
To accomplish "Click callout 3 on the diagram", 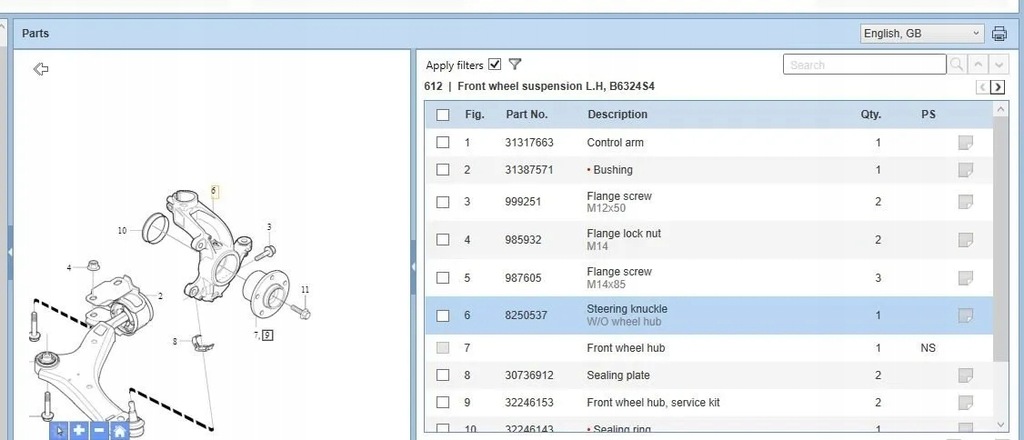I will [x=268, y=227].
